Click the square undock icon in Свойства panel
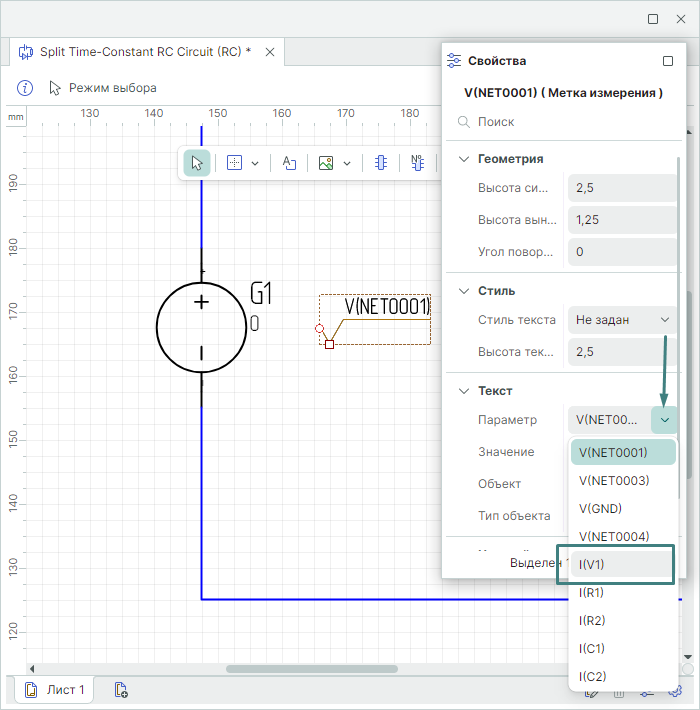This screenshot has height=710, width=700. [x=668, y=61]
